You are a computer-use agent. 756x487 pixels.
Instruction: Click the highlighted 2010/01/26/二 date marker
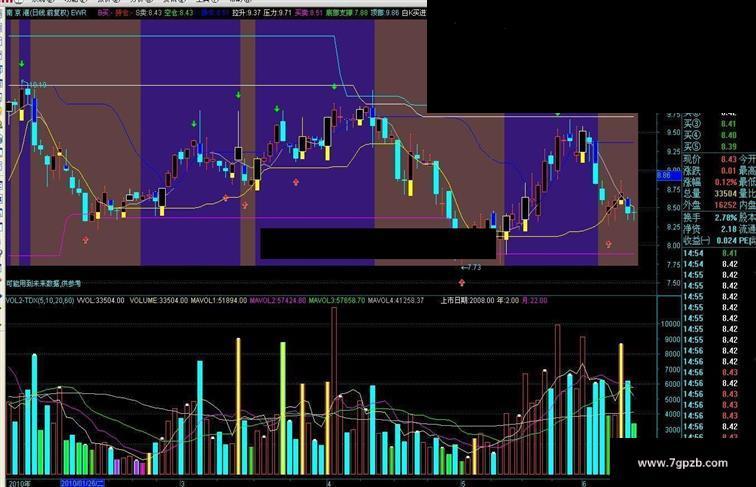pyautogui.click(x=82, y=483)
